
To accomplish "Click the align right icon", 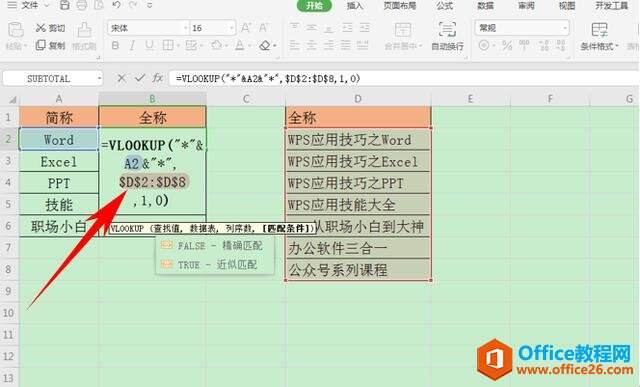I will click(x=329, y=45).
